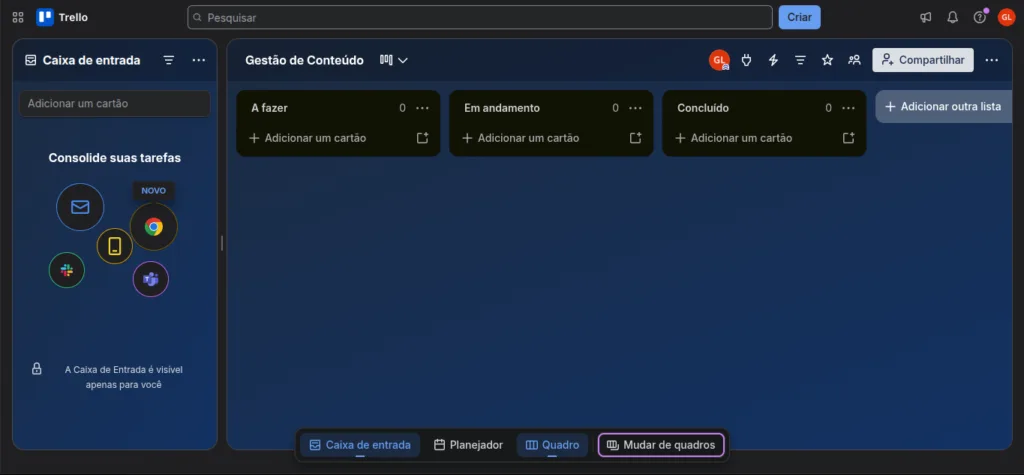Click the GL board member avatar
Screen dimensions: 1024x475
(x=719, y=60)
